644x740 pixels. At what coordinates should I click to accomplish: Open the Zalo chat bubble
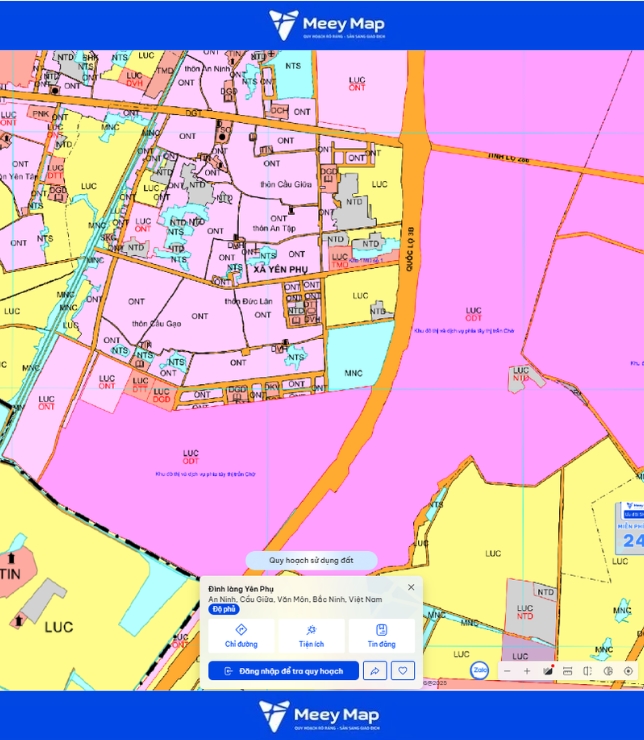(479, 670)
